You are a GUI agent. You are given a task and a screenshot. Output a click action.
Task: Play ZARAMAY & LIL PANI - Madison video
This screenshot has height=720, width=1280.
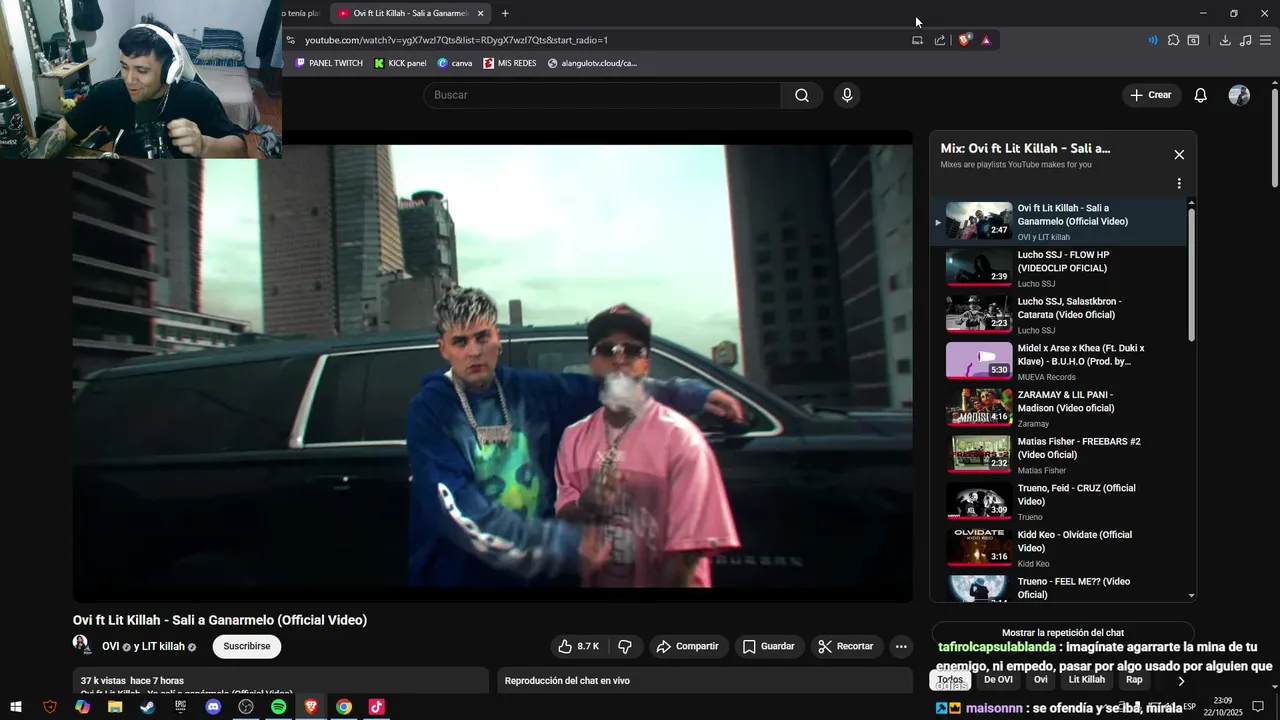coord(1060,408)
